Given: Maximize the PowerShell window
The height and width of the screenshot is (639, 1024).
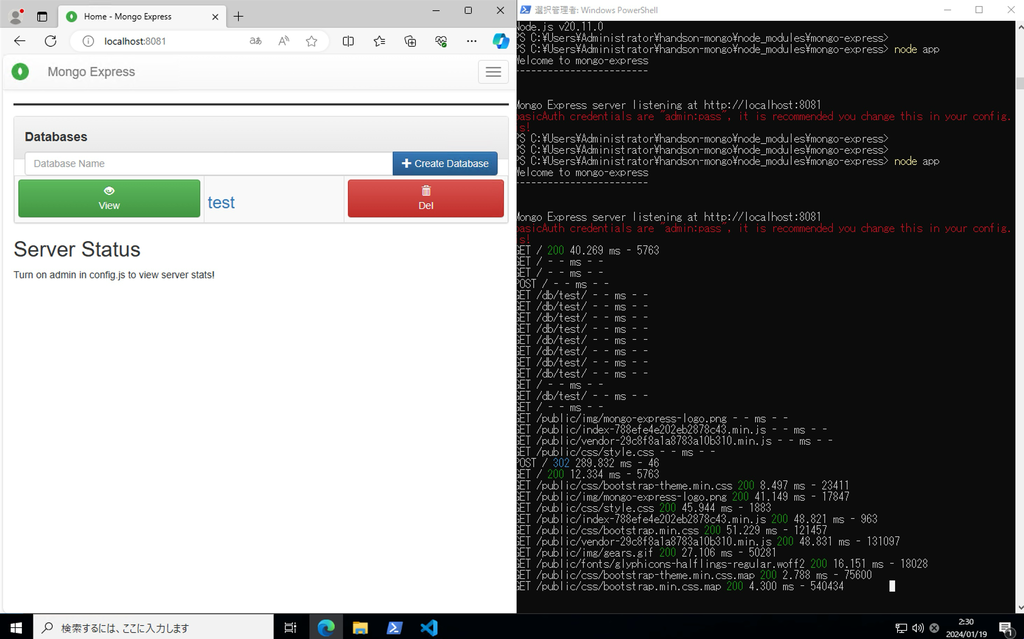Looking at the screenshot, I should (x=979, y=10).
